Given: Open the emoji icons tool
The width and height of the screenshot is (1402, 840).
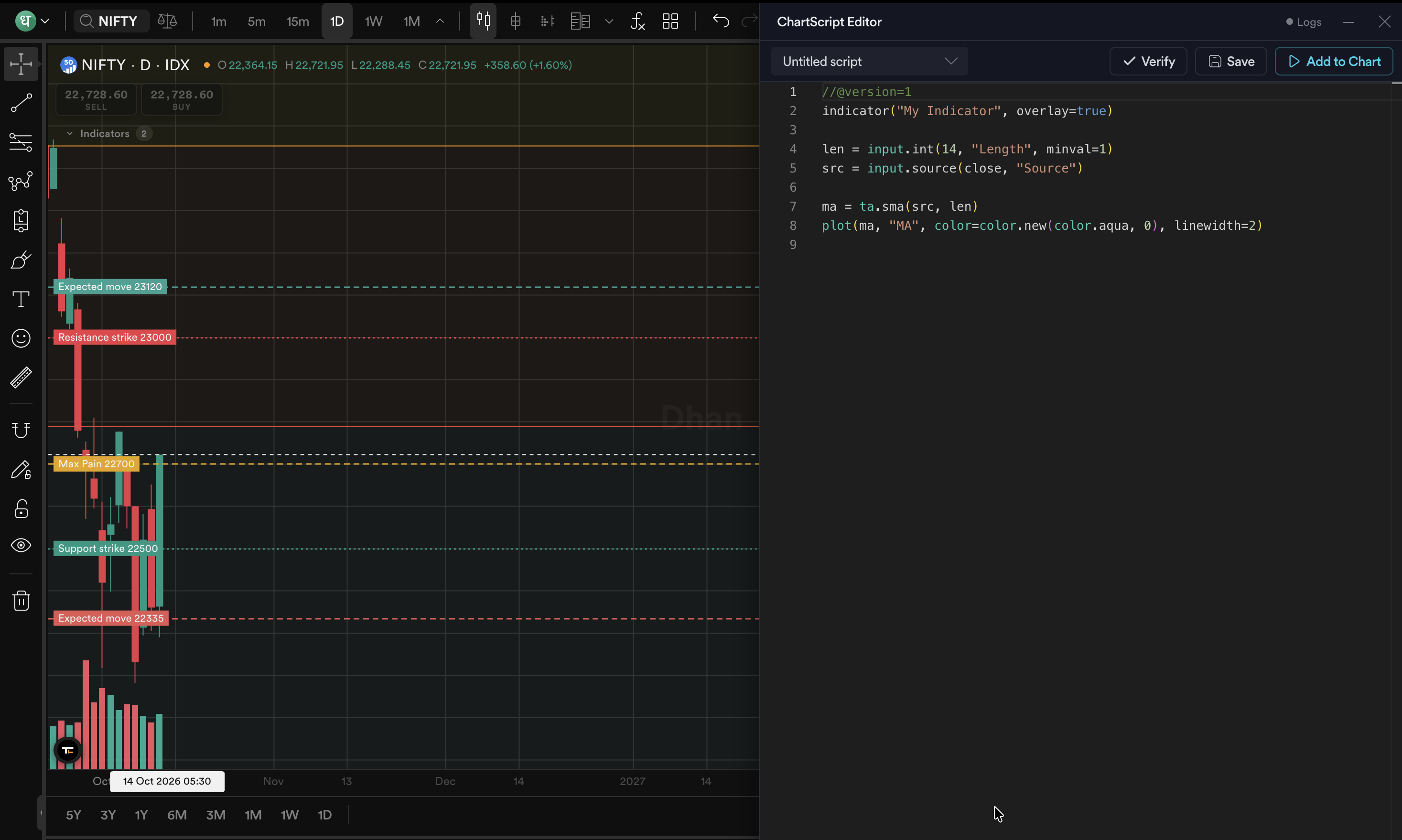Looking at the screenshot, I should pos(21,338).
